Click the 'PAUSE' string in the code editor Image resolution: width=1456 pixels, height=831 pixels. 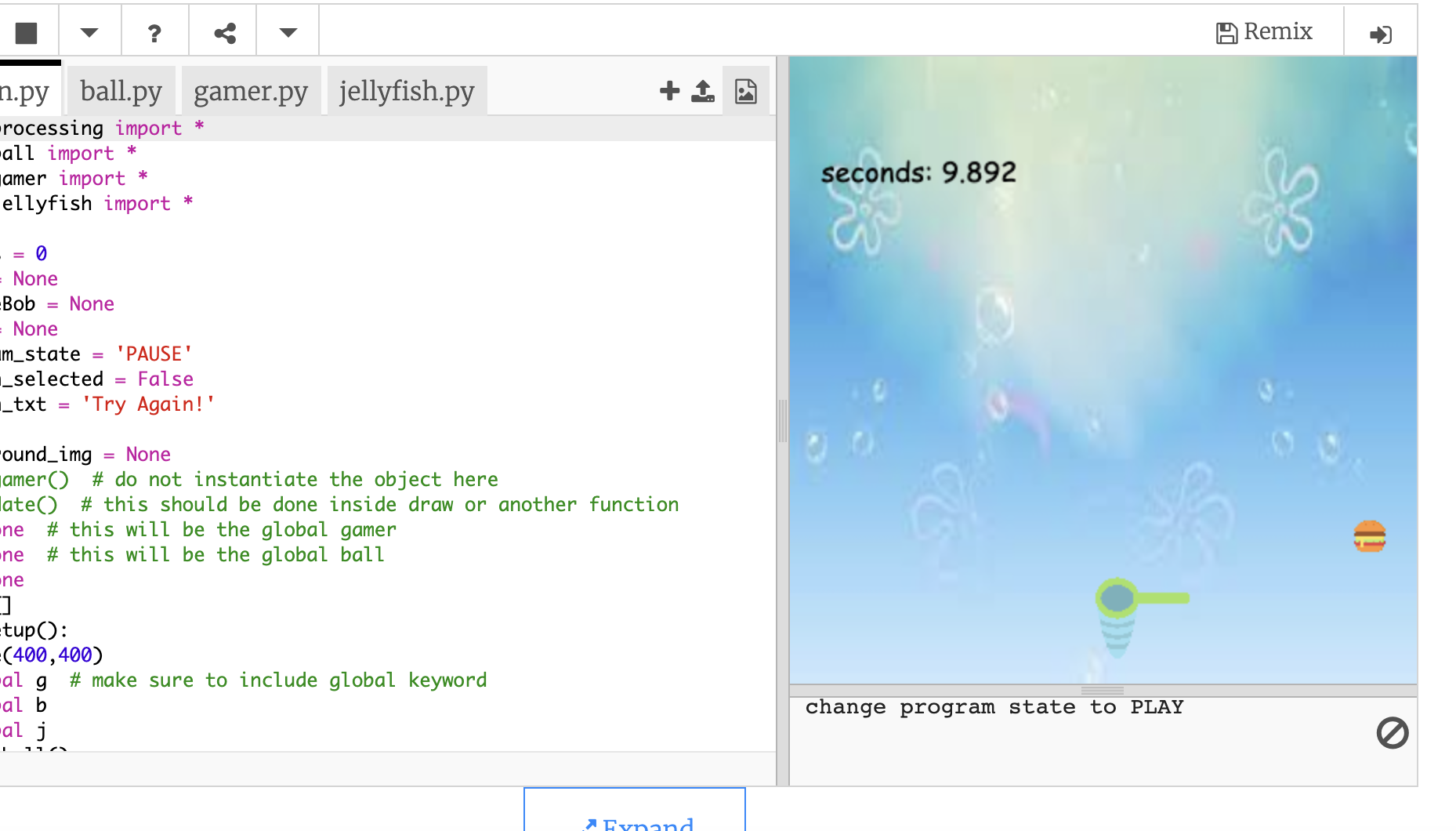coord(154,354)
